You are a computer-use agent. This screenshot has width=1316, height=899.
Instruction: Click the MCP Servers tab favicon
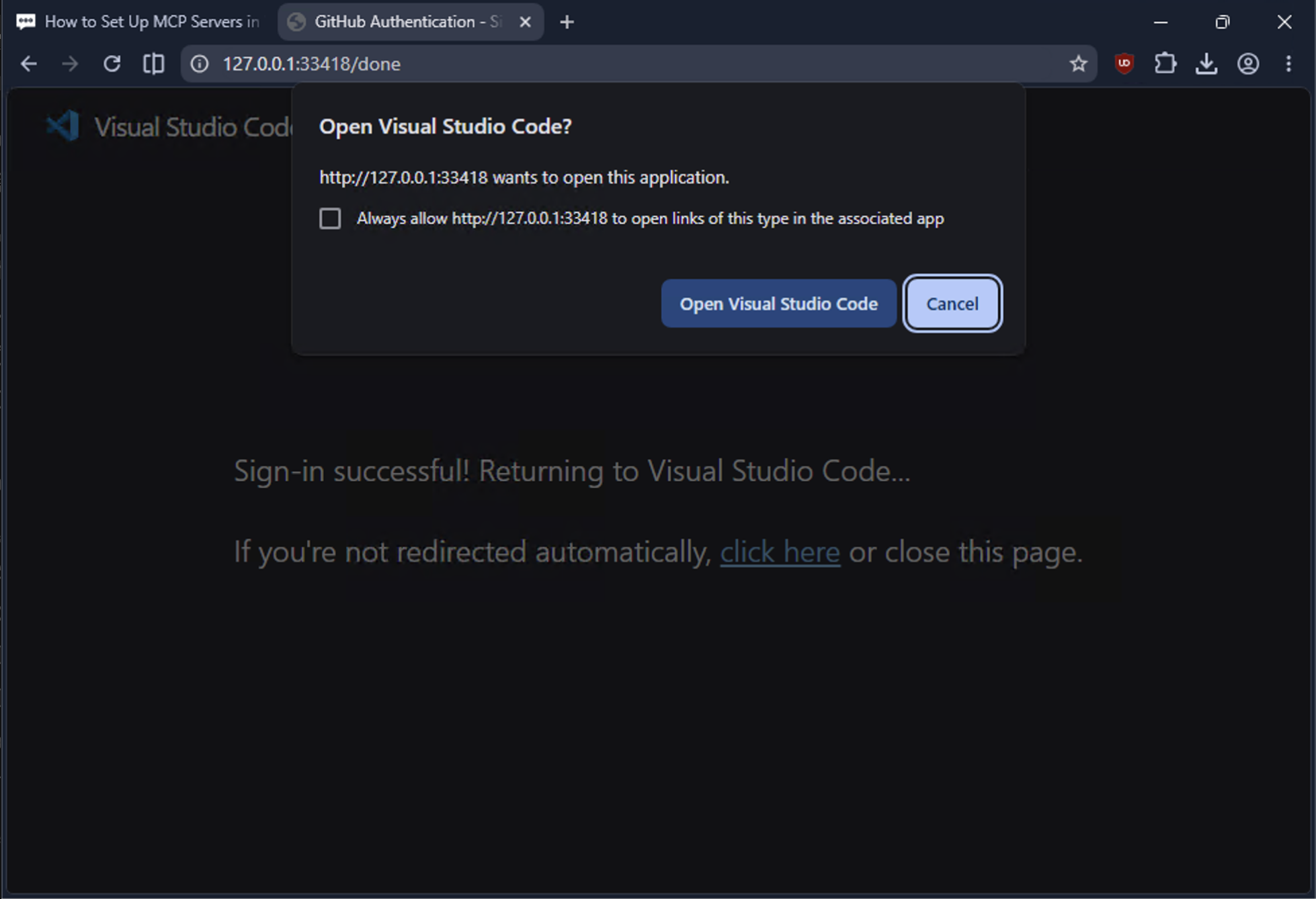click(26, 22)
